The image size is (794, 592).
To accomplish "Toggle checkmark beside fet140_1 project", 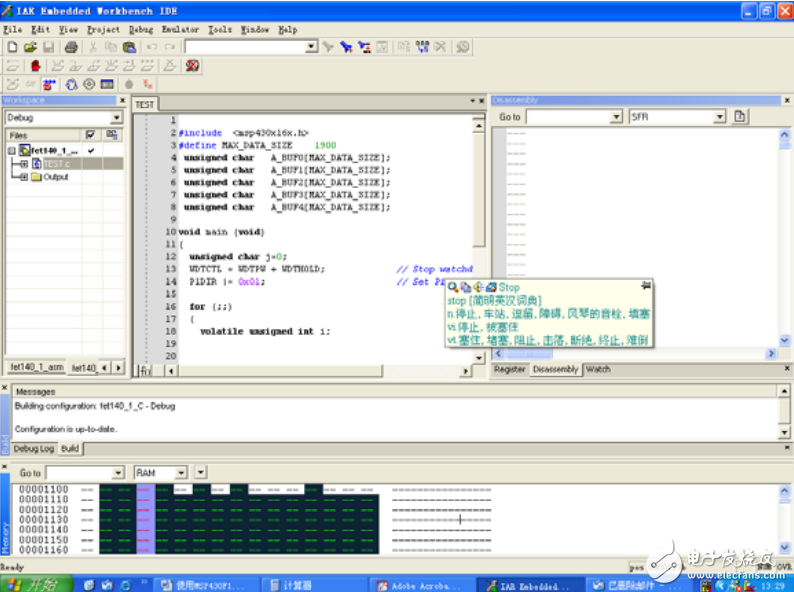I will pyautogui.click(x=91, y=150).
